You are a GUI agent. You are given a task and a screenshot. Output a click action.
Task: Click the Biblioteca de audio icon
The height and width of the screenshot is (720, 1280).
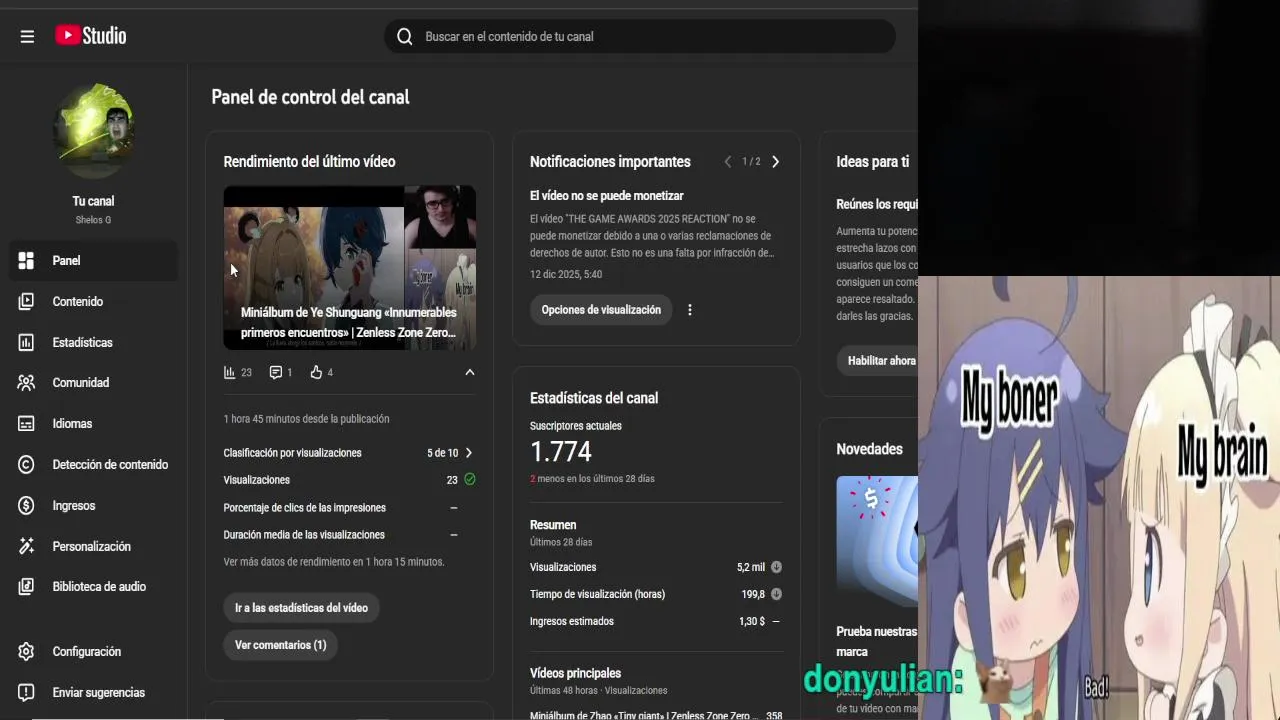coord(27,586)
